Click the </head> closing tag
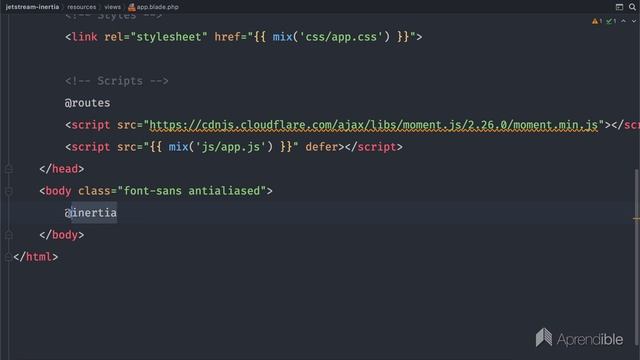640x360 pixels. (x=62, y=169)
